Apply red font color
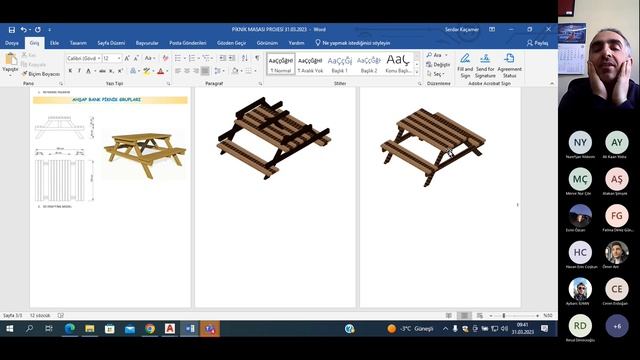The image size is (640, 360). point(161,71)
